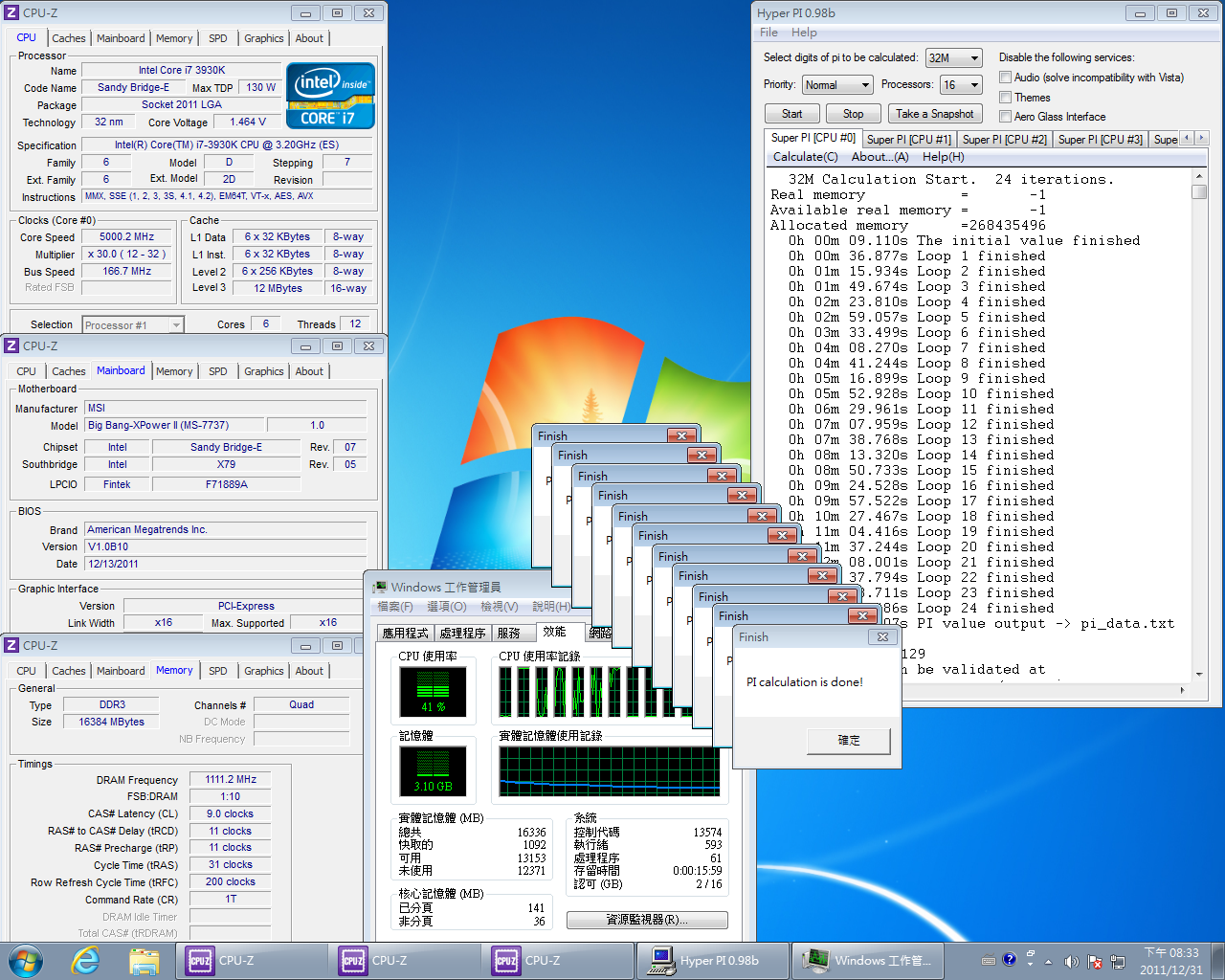Open Hyper PI File menu
The image size is (1225, 980).
(768, 33)
